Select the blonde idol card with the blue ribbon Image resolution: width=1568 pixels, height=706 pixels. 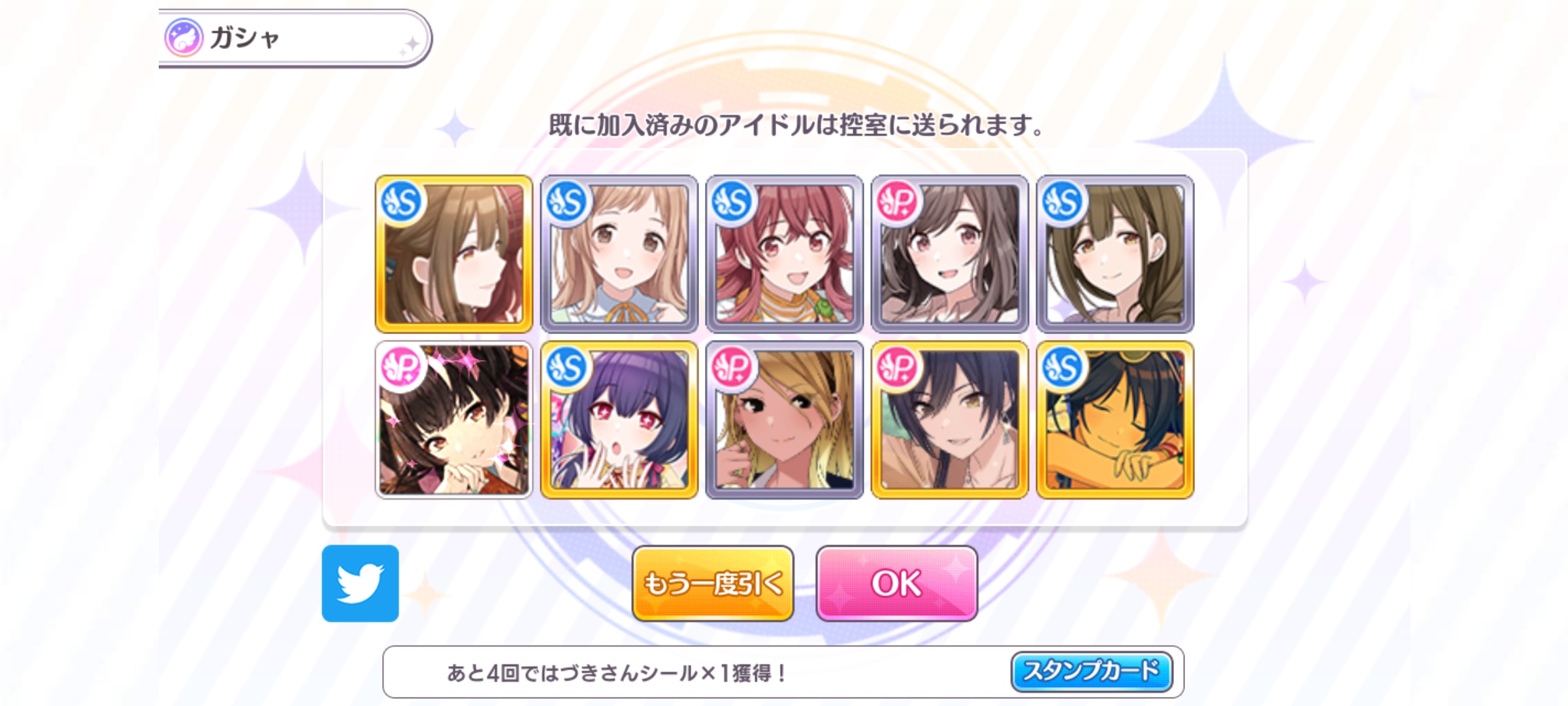pyautogui.click(x=619, y=254)
